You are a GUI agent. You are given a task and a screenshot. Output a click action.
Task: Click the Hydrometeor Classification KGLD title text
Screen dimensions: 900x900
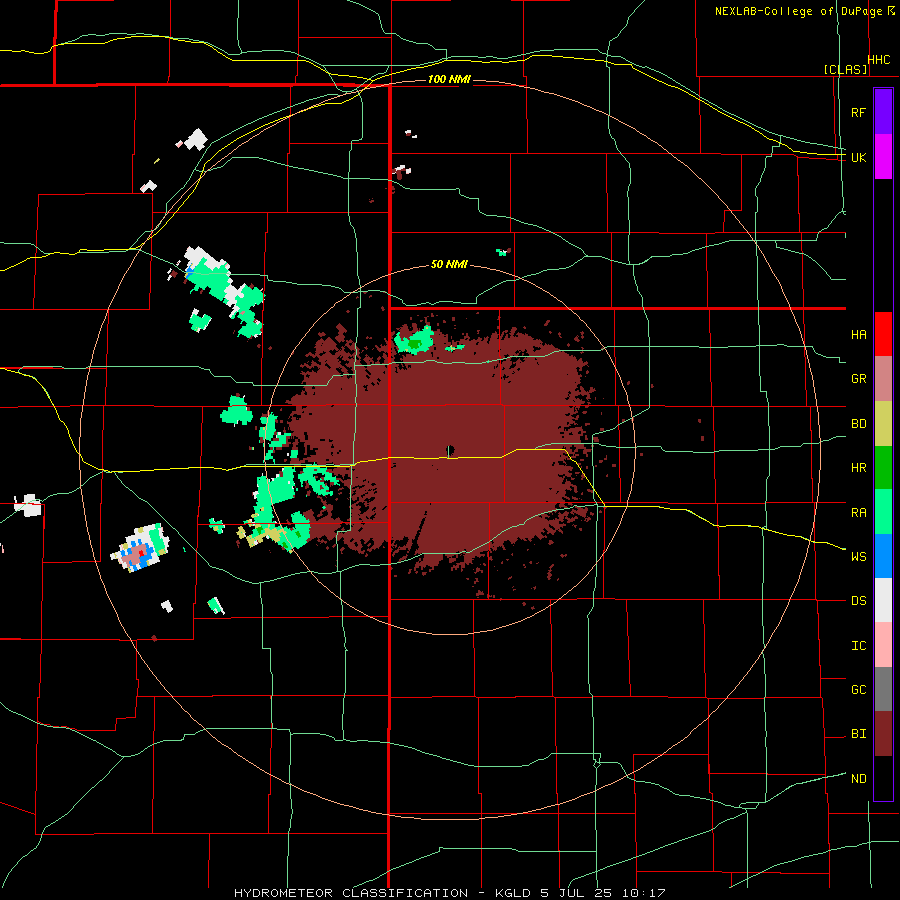click(449, 893)
